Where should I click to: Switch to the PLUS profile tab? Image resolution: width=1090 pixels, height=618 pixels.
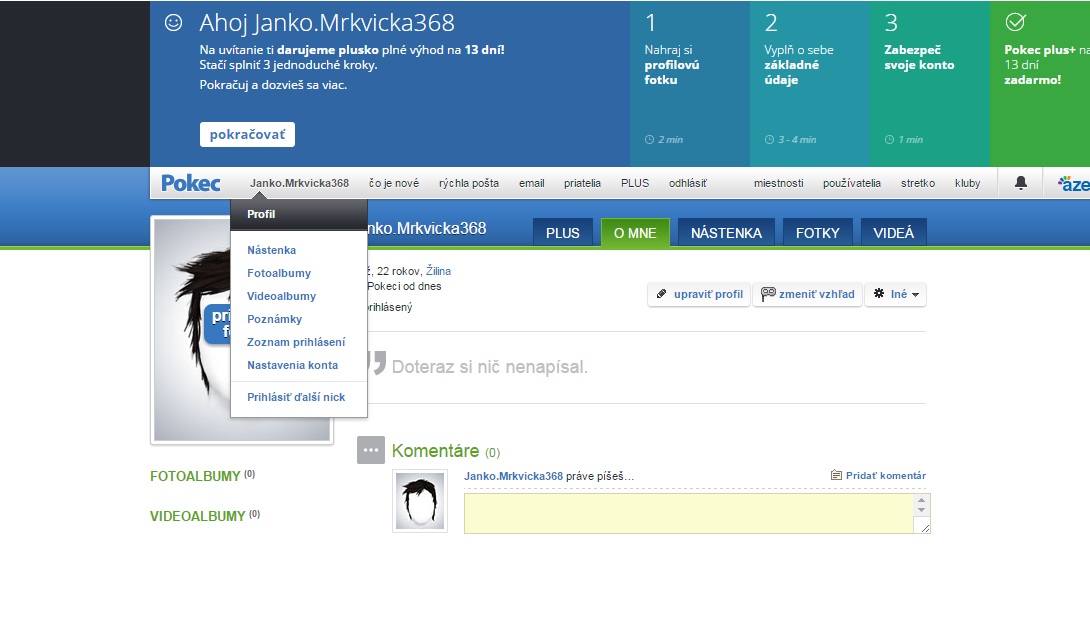(x=562, y=233)
